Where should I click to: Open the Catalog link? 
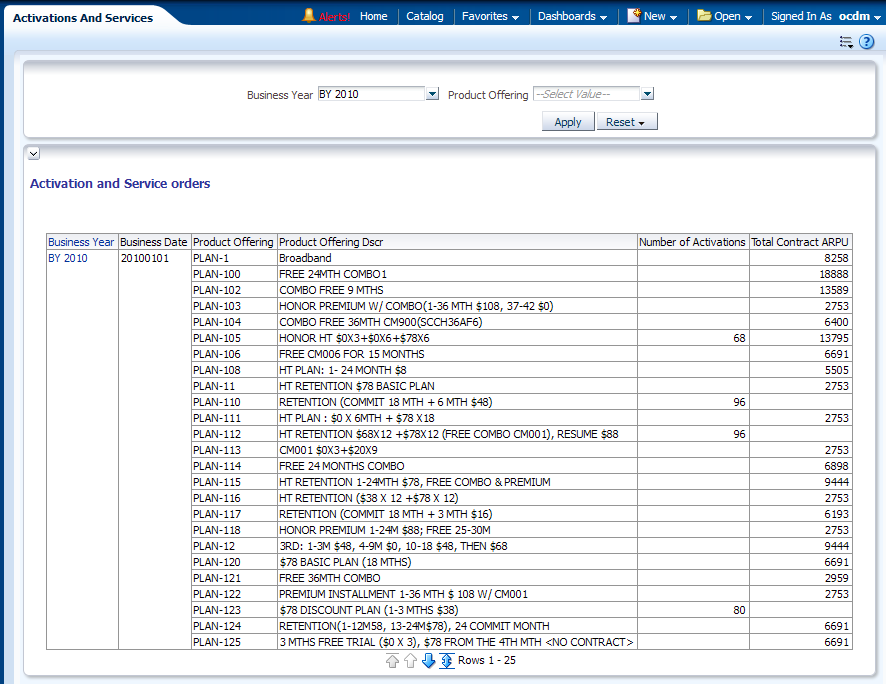pyautogui.click(x=425, y=16)
